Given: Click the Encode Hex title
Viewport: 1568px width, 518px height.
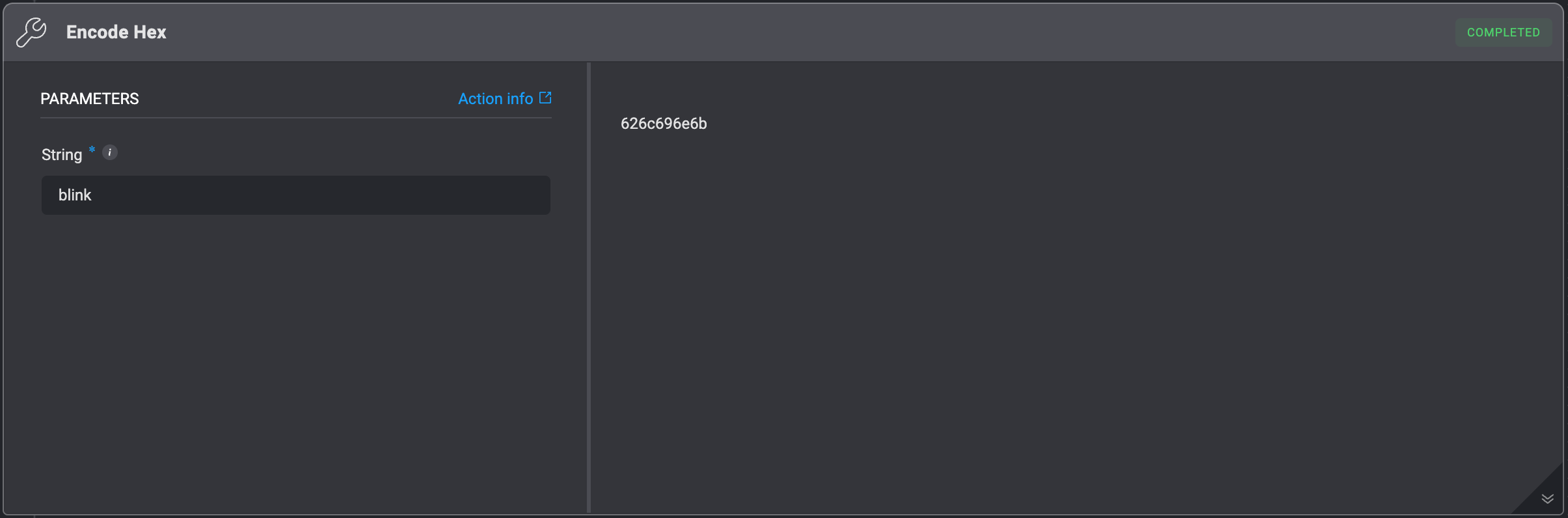Looking at the screenshot, I should (x=116, y=32).
